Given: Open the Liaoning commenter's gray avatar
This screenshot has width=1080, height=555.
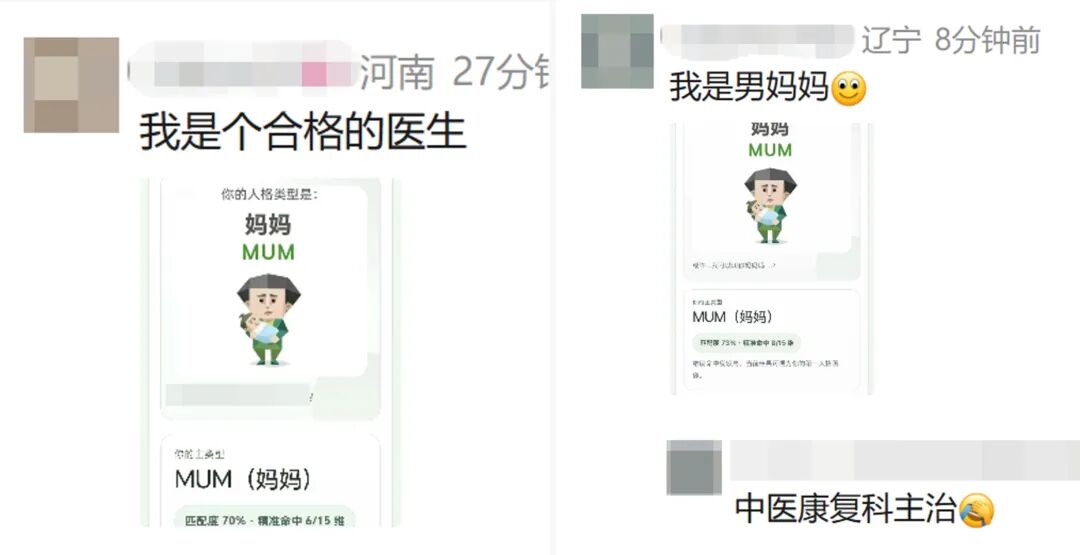Looking at the screenshot, I should (x=617, y=51).
